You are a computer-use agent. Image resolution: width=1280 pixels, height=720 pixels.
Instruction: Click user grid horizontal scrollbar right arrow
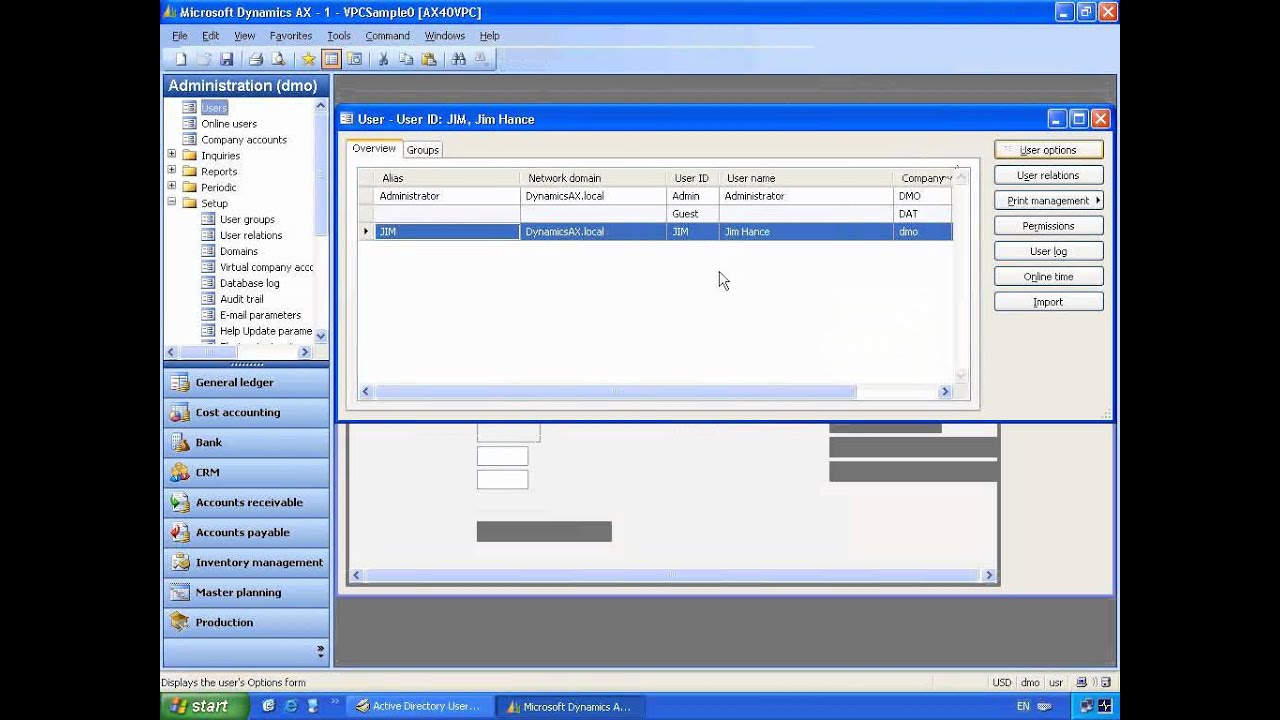tap(945, 392)
